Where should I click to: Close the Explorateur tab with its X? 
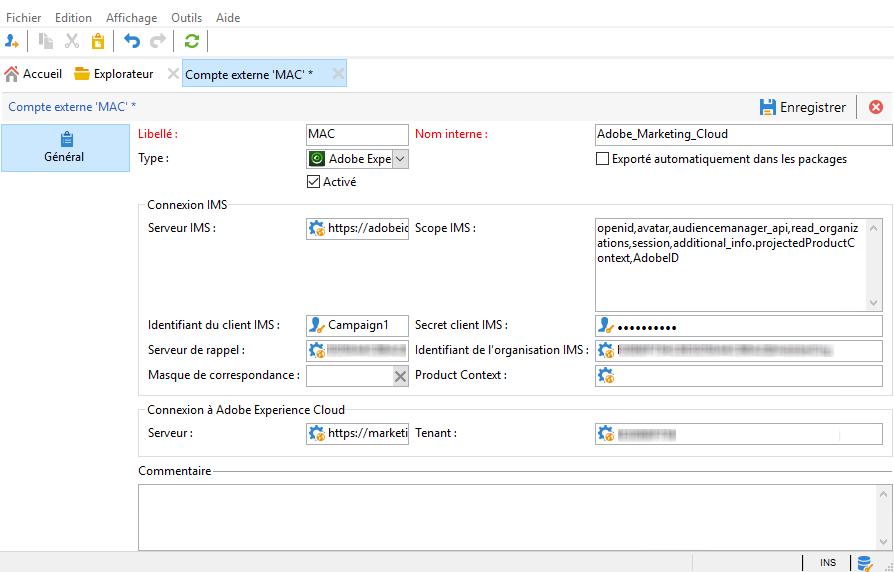pyautogui.click(x=173, y=74)
